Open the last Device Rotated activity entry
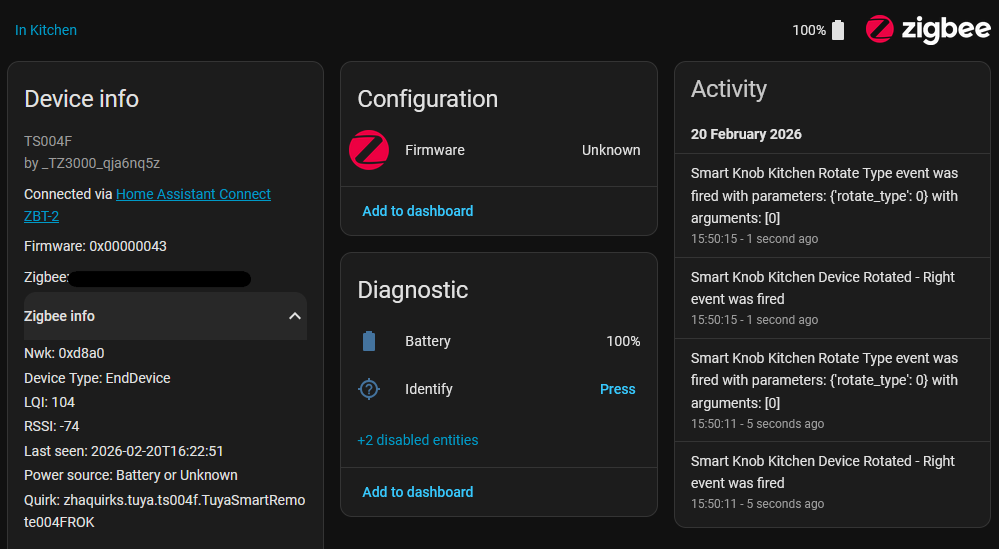This screenshot has width=999, height=549. tap(824, 481)
